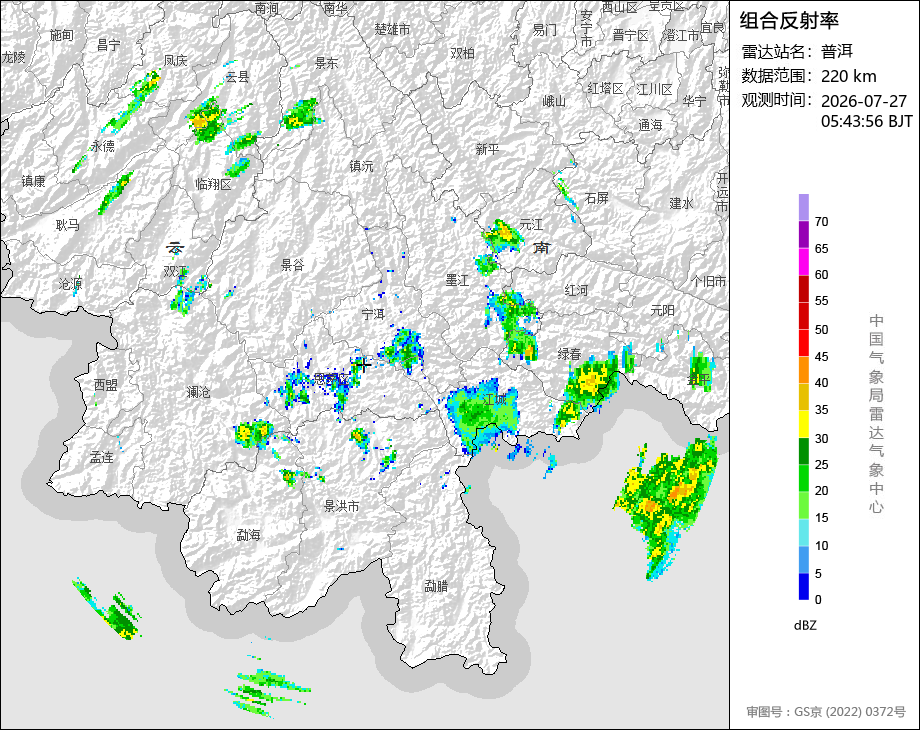
Task: Click the 西盟 county label
Action: coord(106,385)
